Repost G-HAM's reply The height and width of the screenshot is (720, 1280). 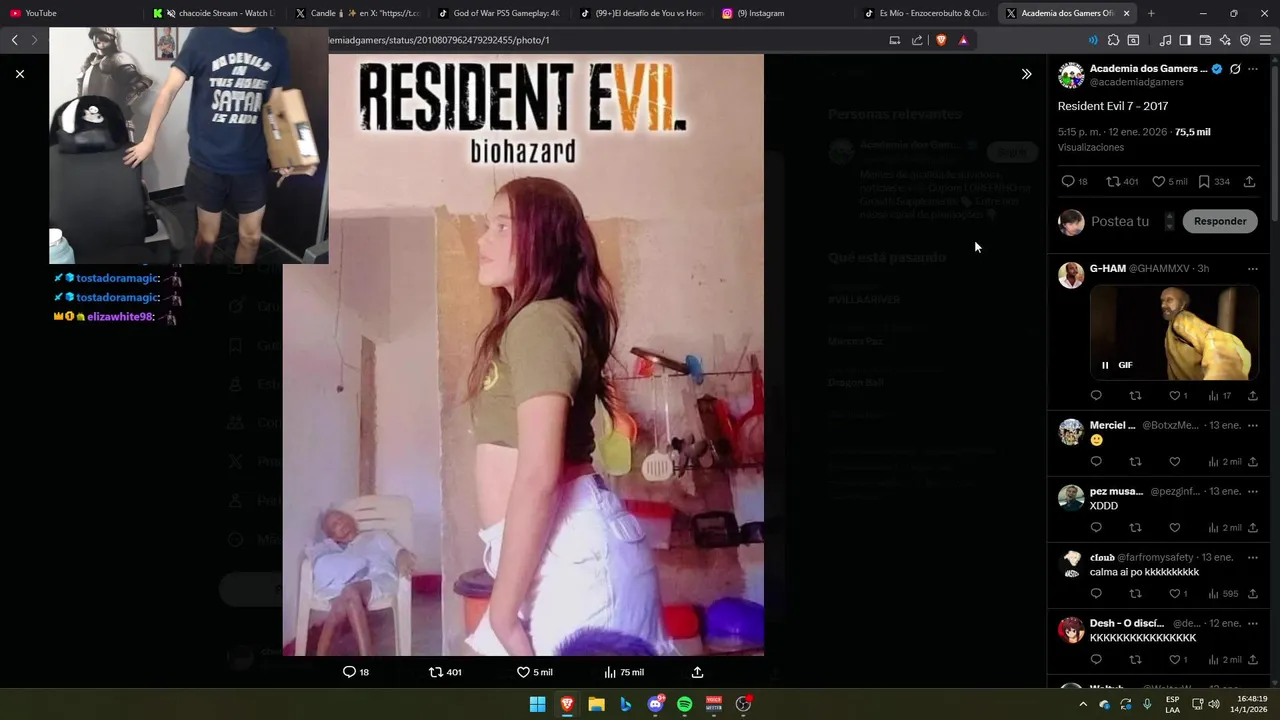pos(1135,396)
